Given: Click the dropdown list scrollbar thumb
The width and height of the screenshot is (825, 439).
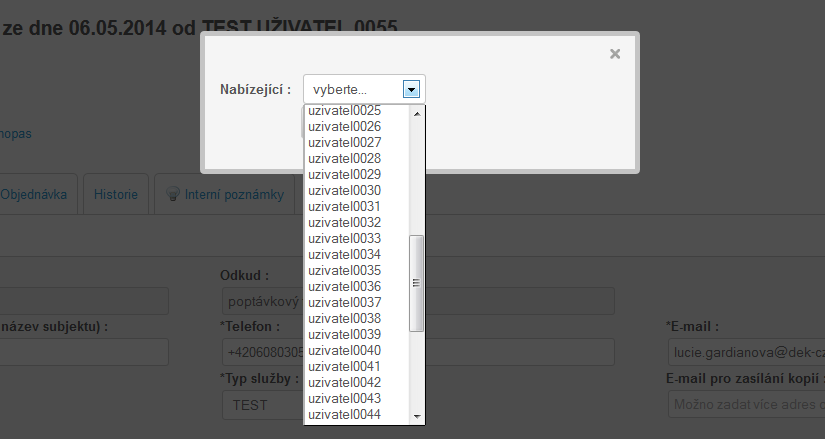Looking at the screenshot, I should (416, 283).
